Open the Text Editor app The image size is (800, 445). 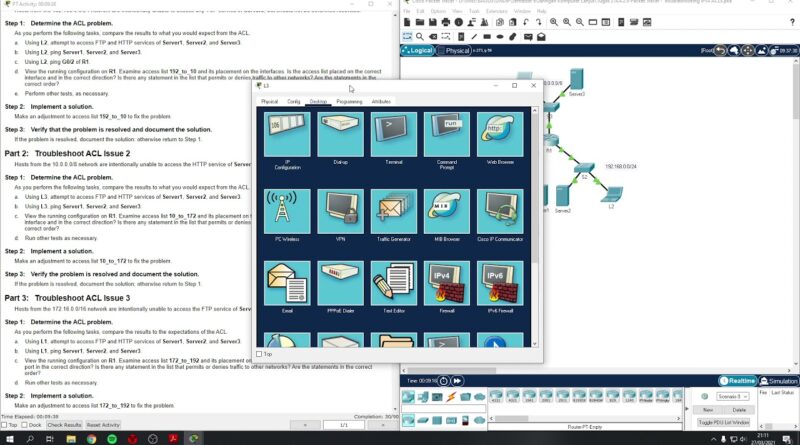393,283
